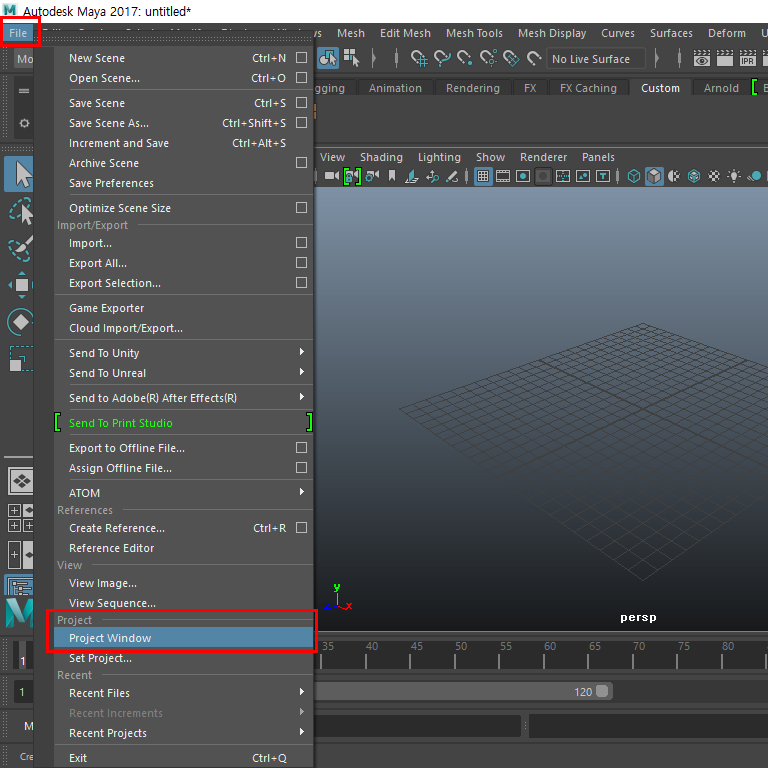Open viewport Camera Attributes icon
Viewport: 768px width, 768px height.
click(x=373, y=176)
